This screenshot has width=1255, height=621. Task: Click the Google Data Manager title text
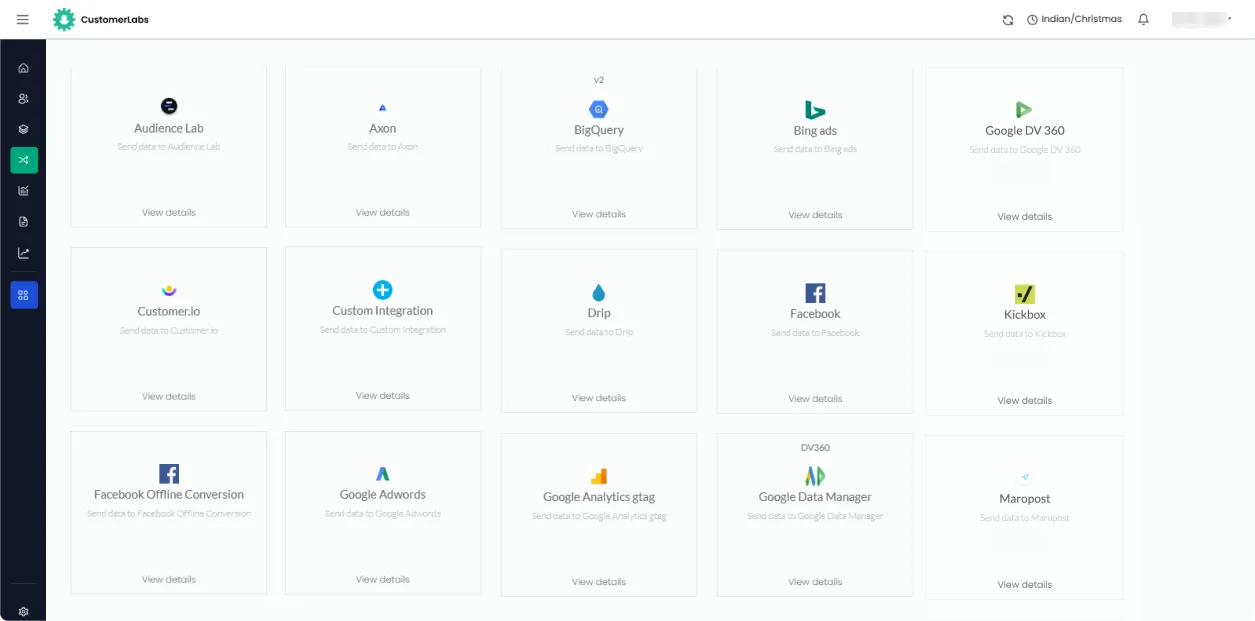point(815,497)
